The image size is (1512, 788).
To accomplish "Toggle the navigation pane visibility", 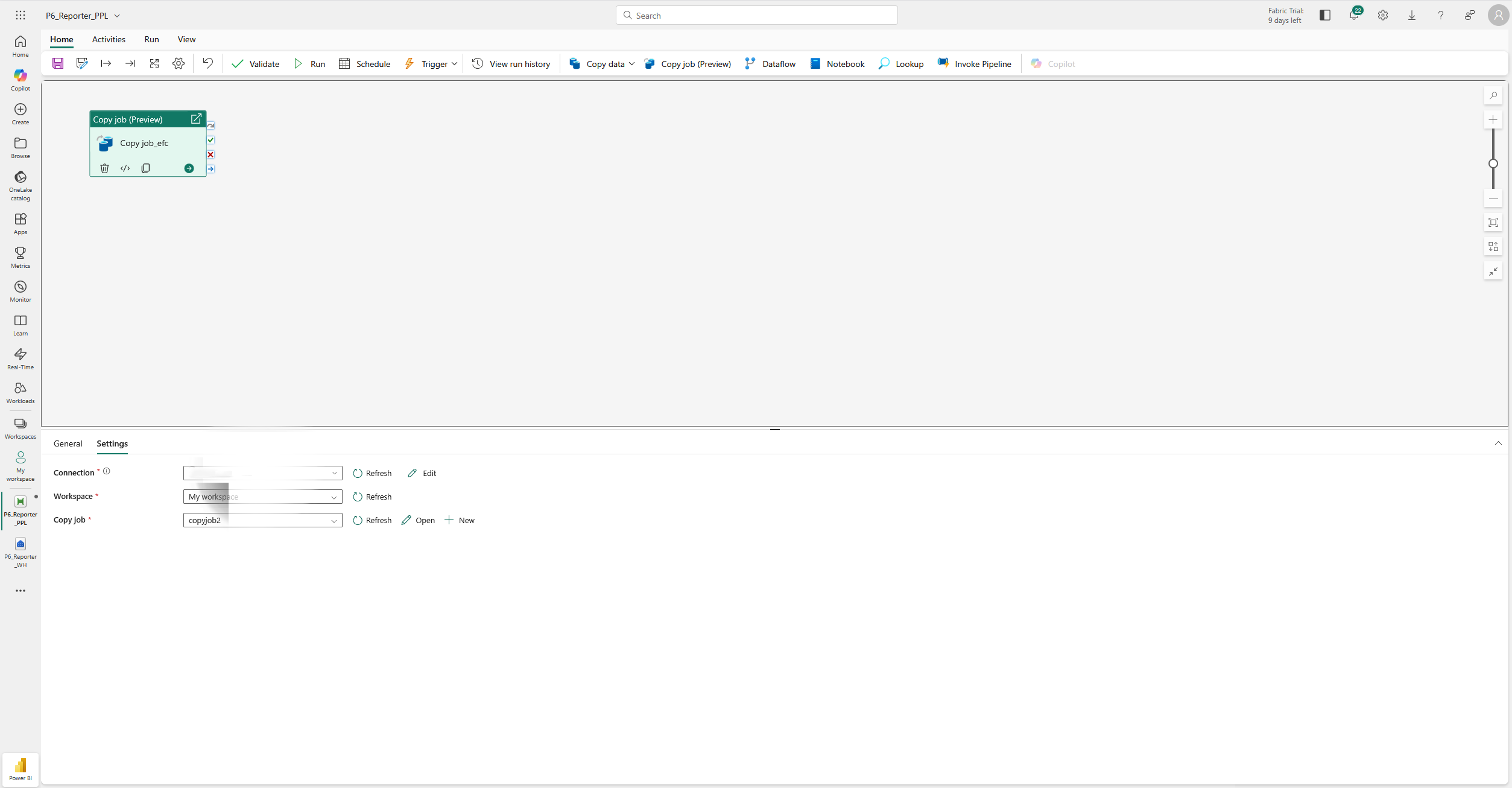I will pos(1324,14).
